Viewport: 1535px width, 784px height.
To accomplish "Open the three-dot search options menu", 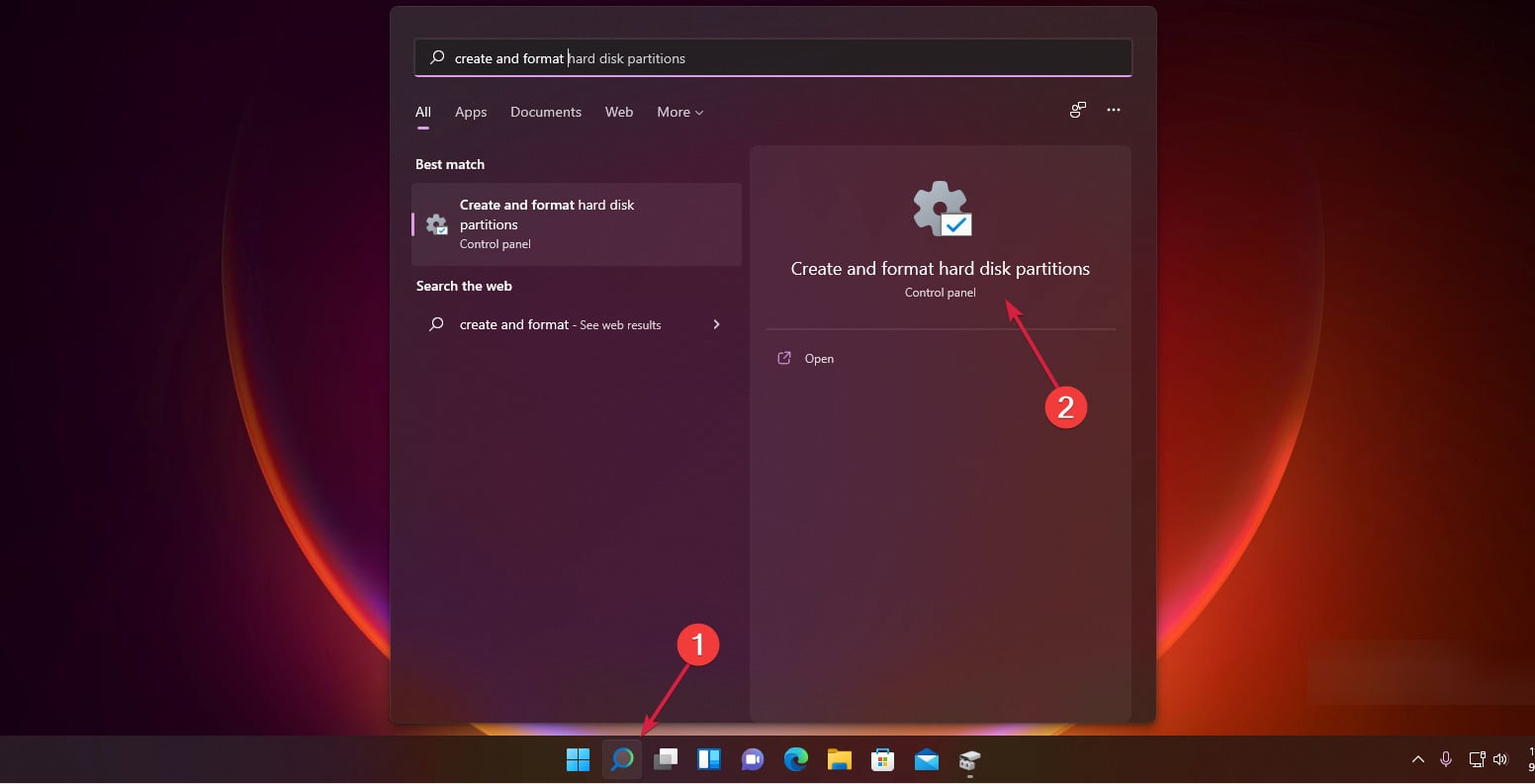I will (x=1114, y=110).
